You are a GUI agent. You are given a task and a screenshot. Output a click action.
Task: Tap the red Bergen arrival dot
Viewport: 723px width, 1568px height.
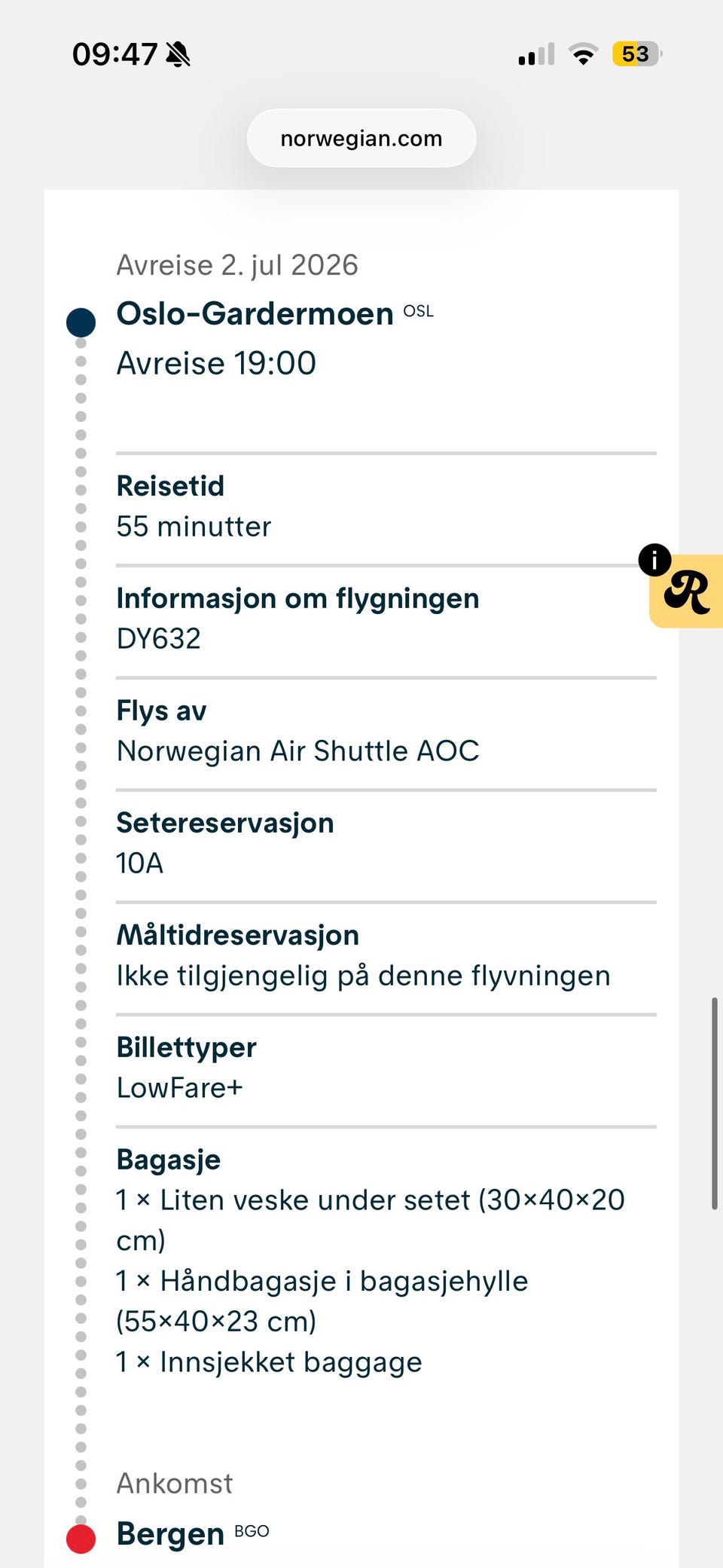click(81, 1539)
